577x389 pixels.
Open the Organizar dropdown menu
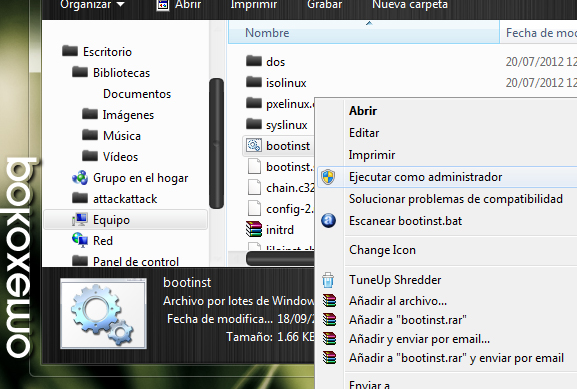click(92, 4)
